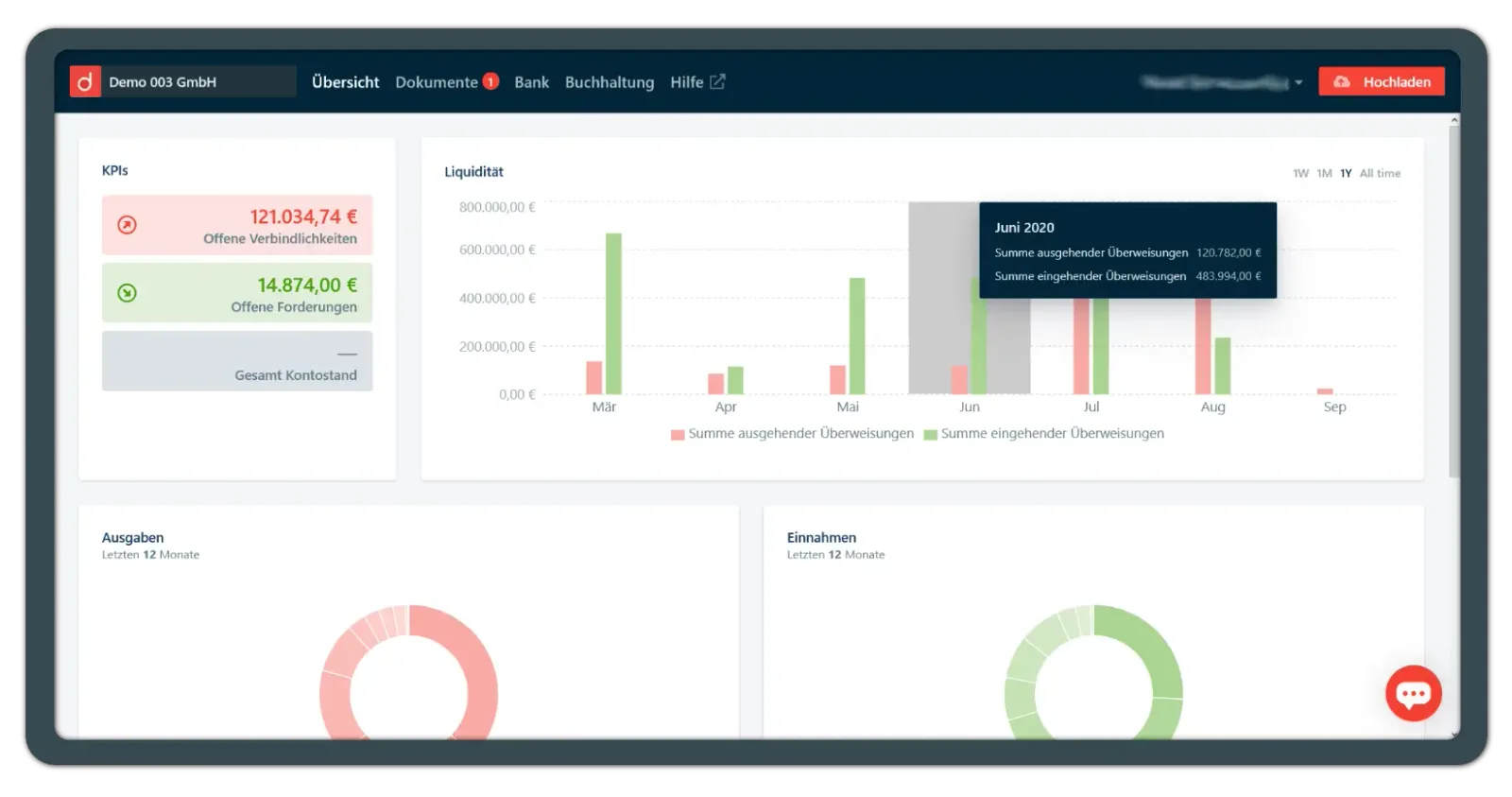Screen dimensions: 1512x797
Task: Click the green arrow icon for Offene Forderungen
Action: click(x=127, y=293)
